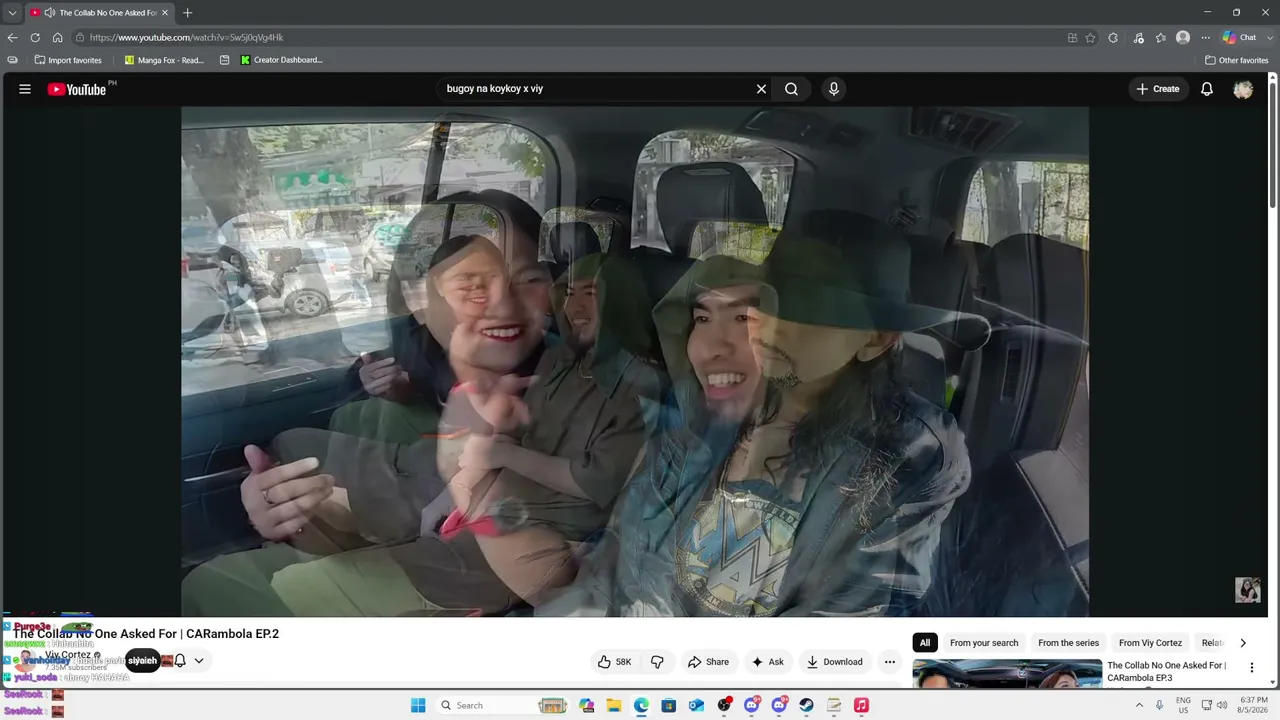Open the ENG US language switcher
The height and width of the screenshot is (720, 1280).
pos(1184,705)
